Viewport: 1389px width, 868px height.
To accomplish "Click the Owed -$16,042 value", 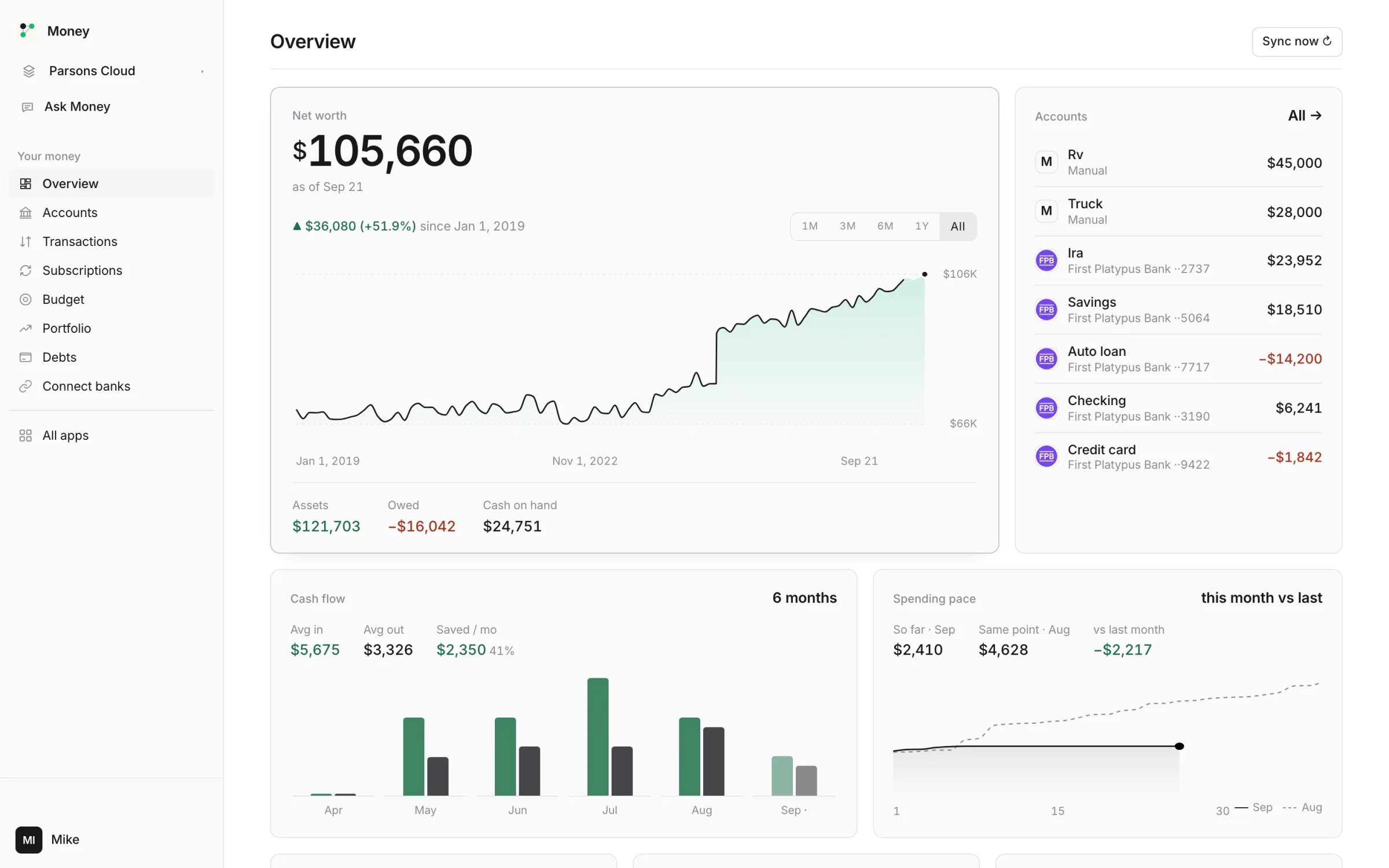I will click(421, 526).
